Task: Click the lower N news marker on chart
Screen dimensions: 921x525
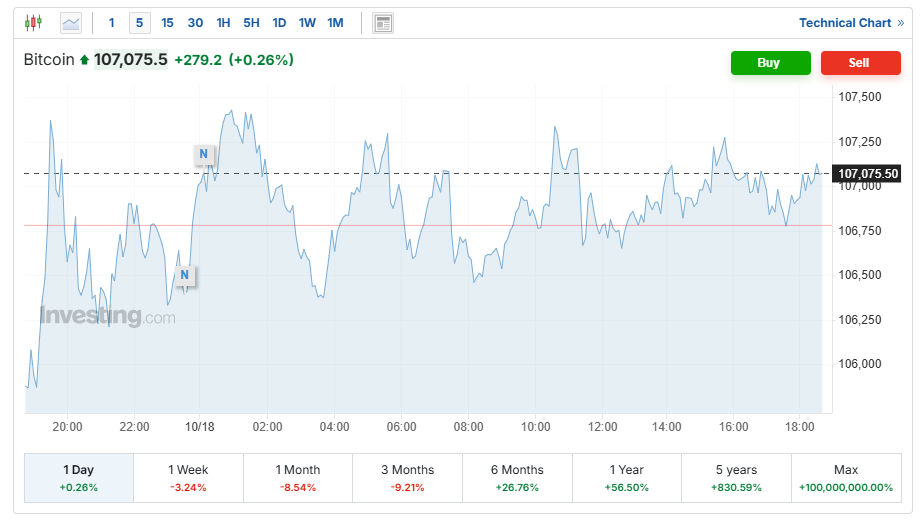Action: tap(185, 275)
